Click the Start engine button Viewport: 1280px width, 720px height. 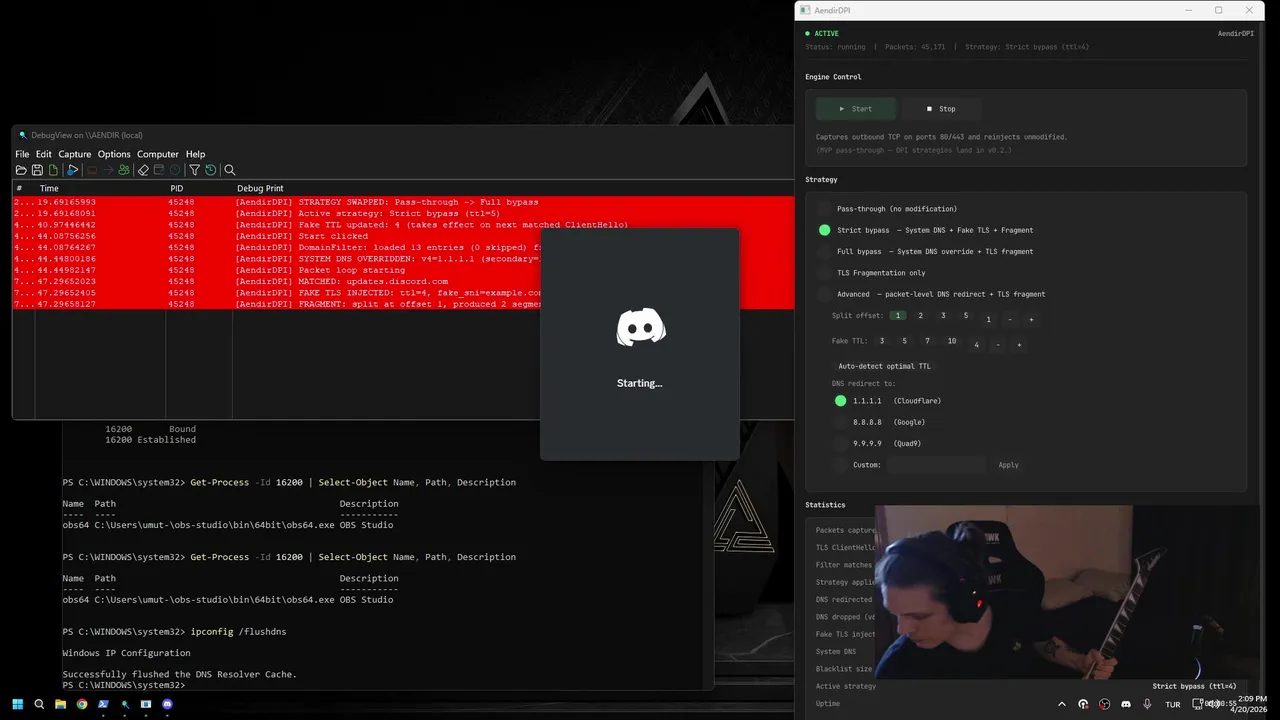click(855, 108)
